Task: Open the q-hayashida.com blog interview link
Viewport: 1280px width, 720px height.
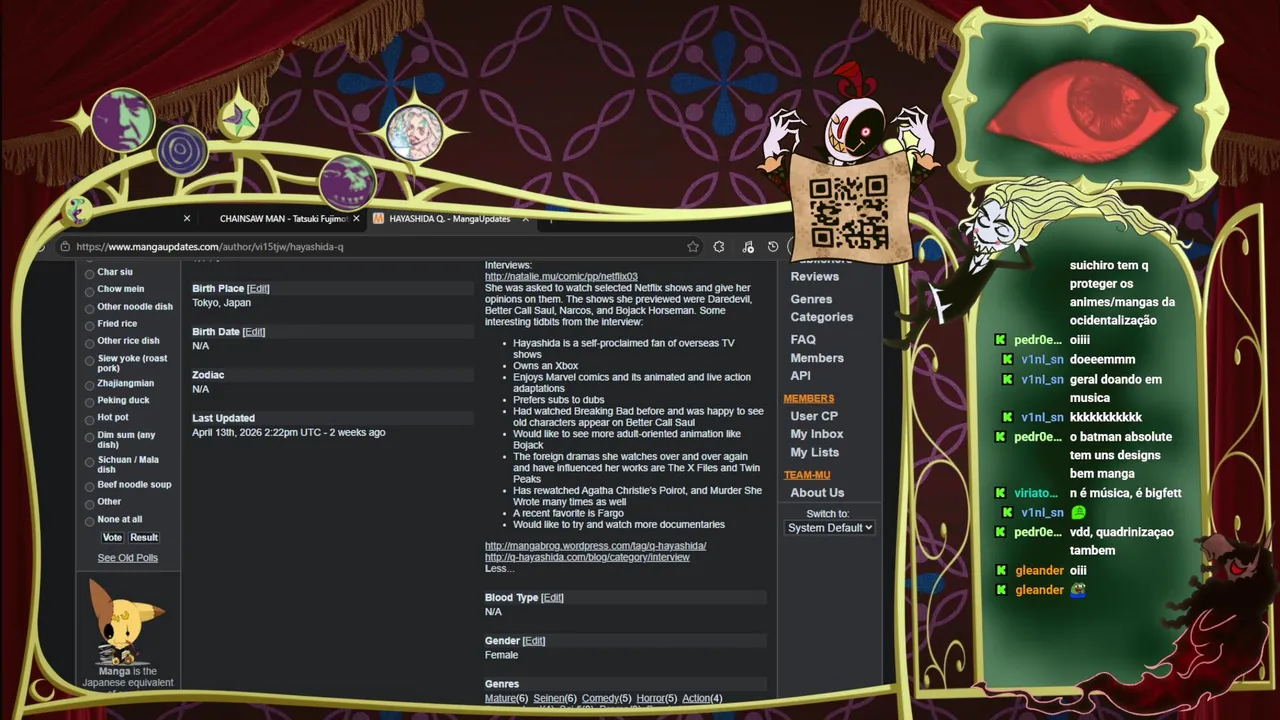Action: 587,557
